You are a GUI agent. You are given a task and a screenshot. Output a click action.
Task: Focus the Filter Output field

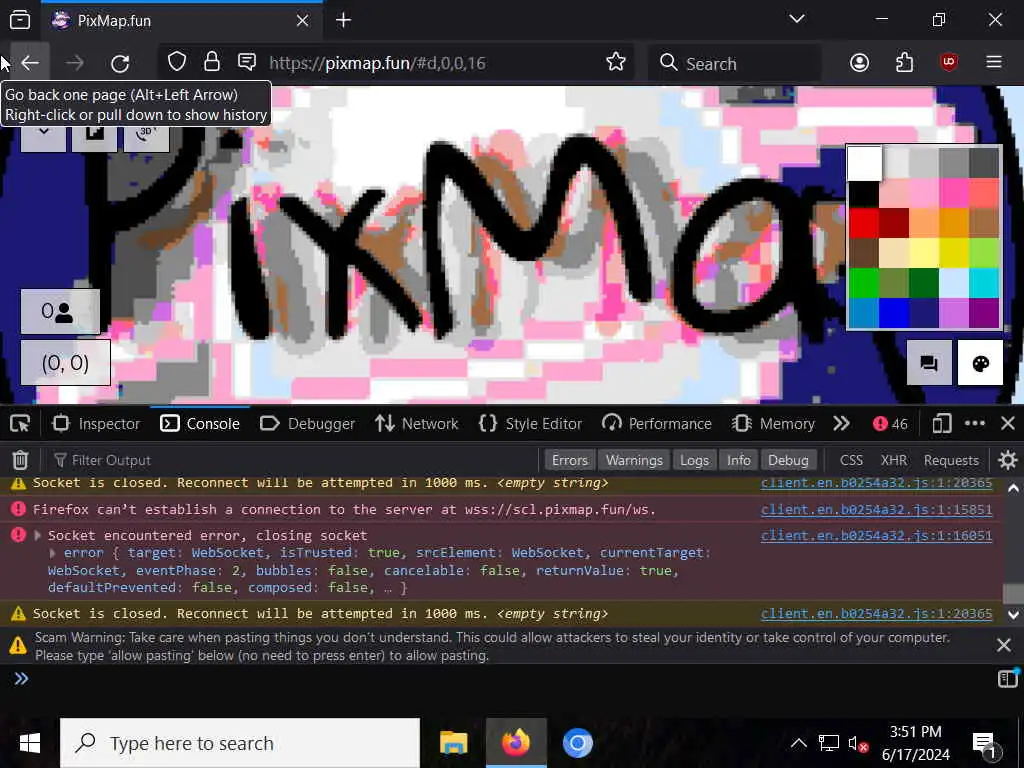294,460
